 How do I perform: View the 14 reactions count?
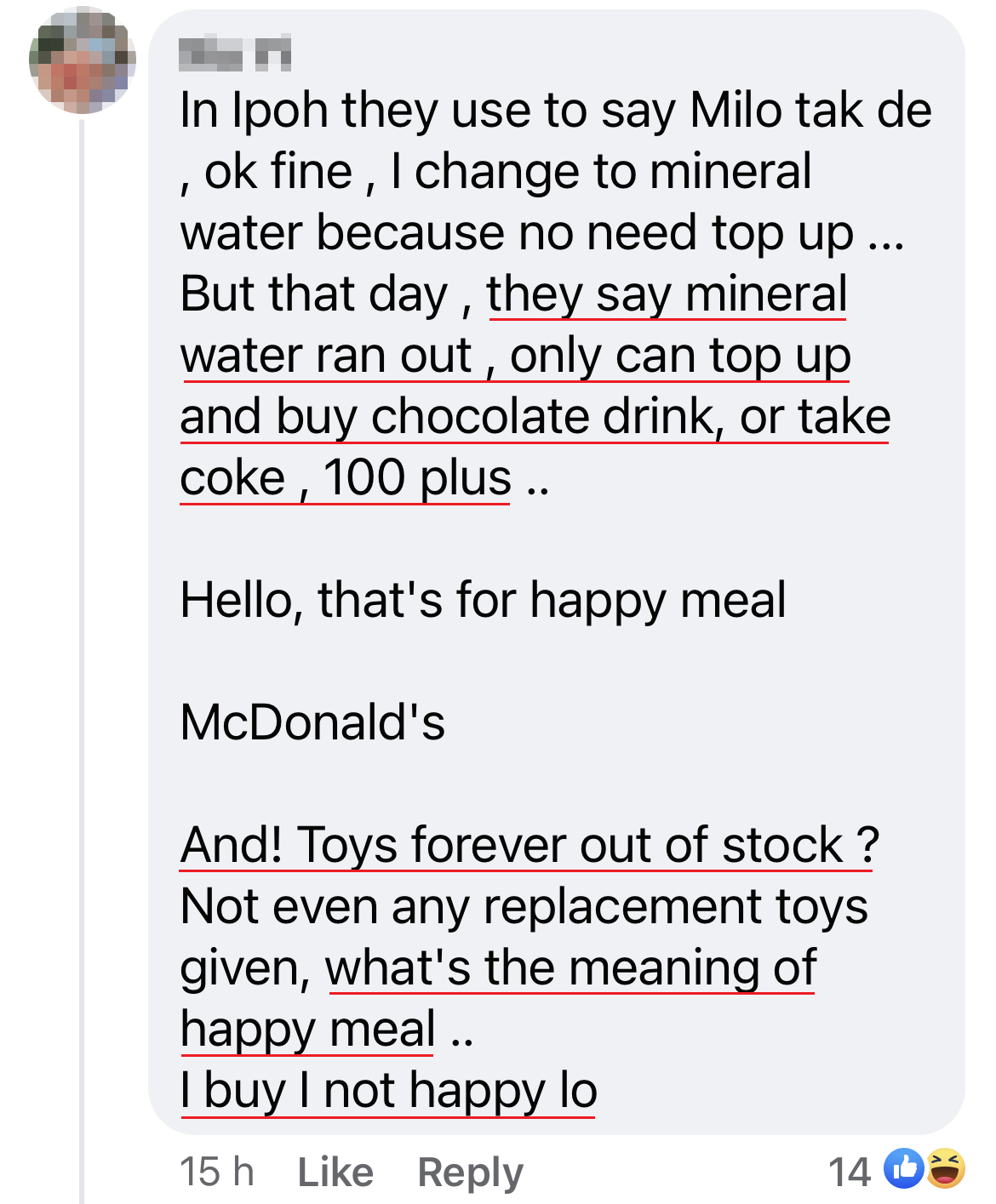tap(849, 1172)
